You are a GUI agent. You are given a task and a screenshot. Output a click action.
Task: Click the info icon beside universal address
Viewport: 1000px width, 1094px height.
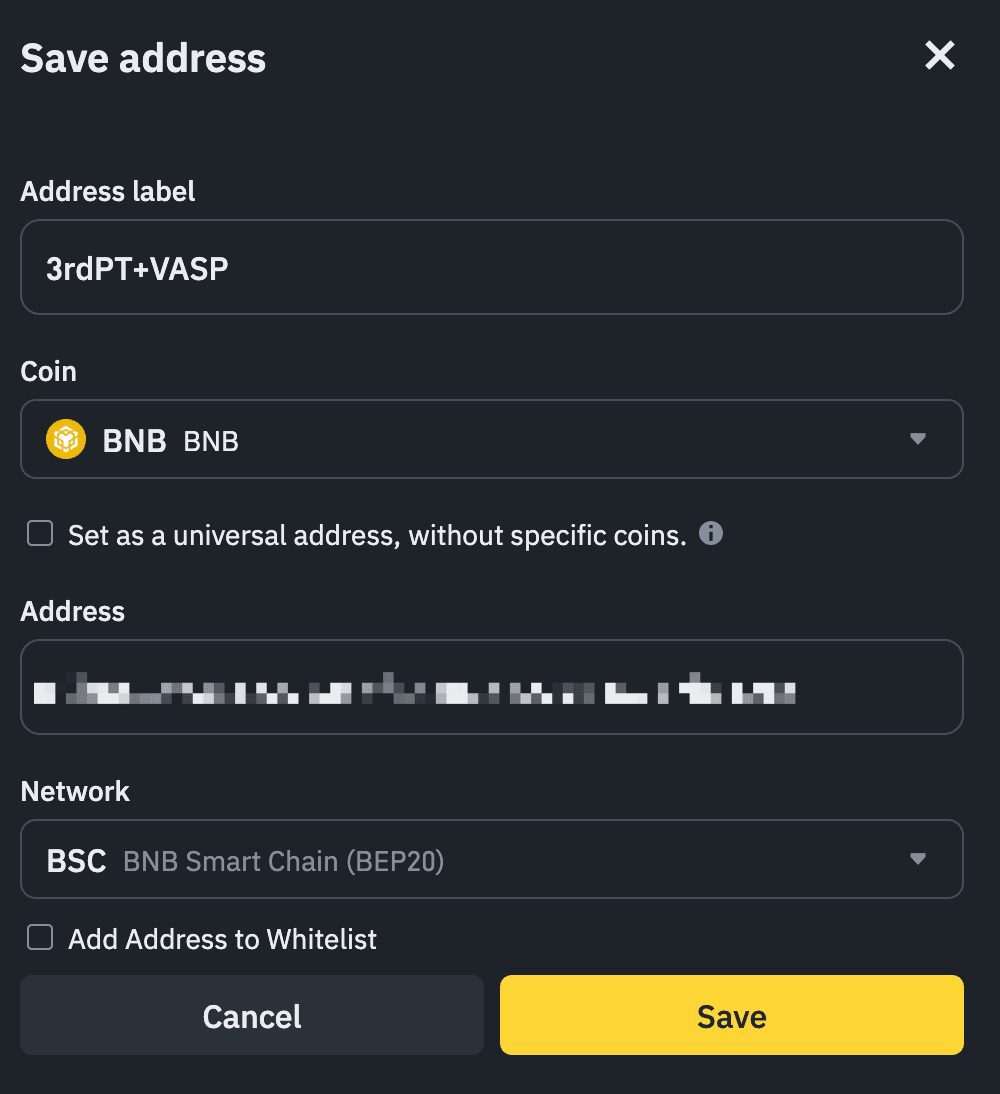tap(710, 533)
